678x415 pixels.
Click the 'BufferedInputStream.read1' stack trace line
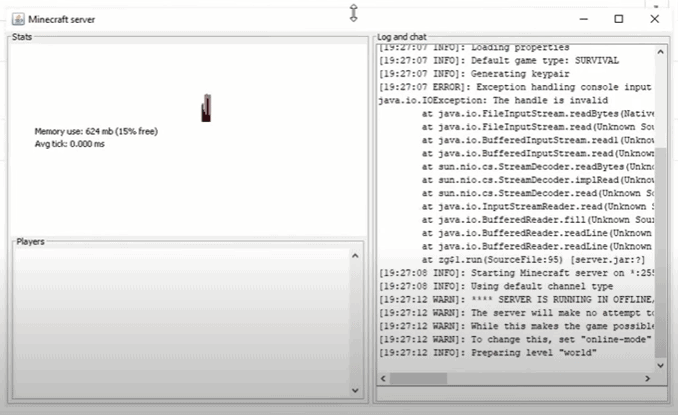click(537, 140)
